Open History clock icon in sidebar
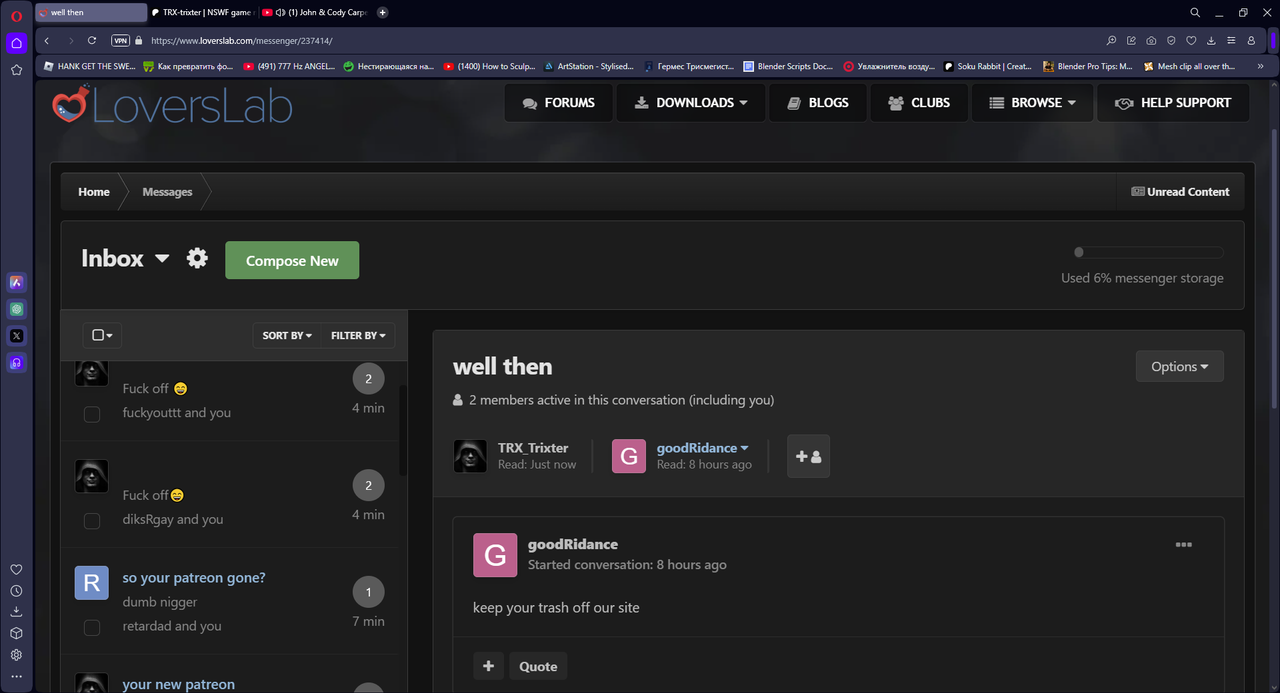The width and height of the screenshot is (1280, 693). [x=16, y=591]
